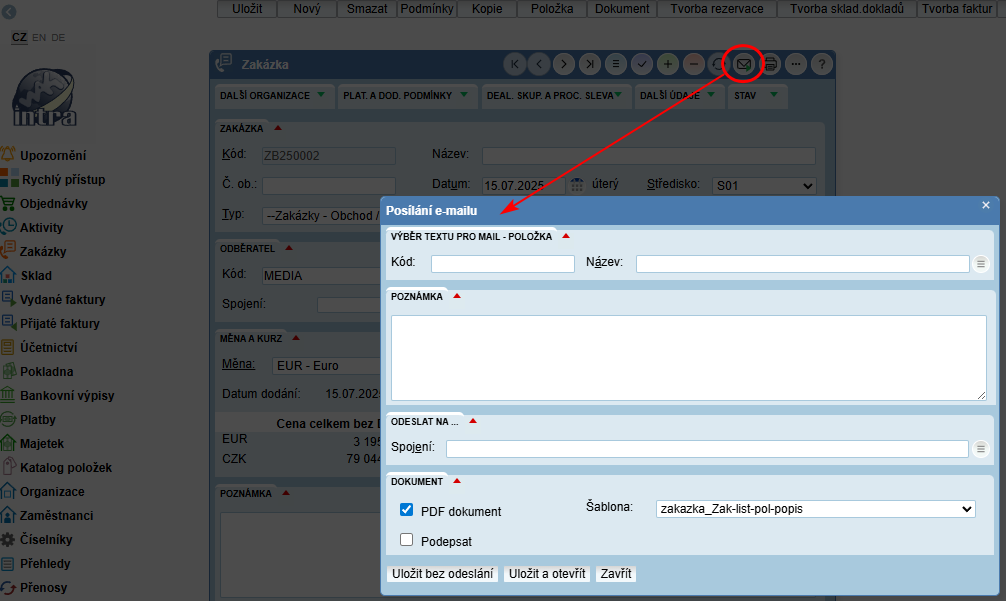The width and height of the screenshot is (1006, 601).
Task: Open the Šablona template dropdown
Action: click(815, 509)
